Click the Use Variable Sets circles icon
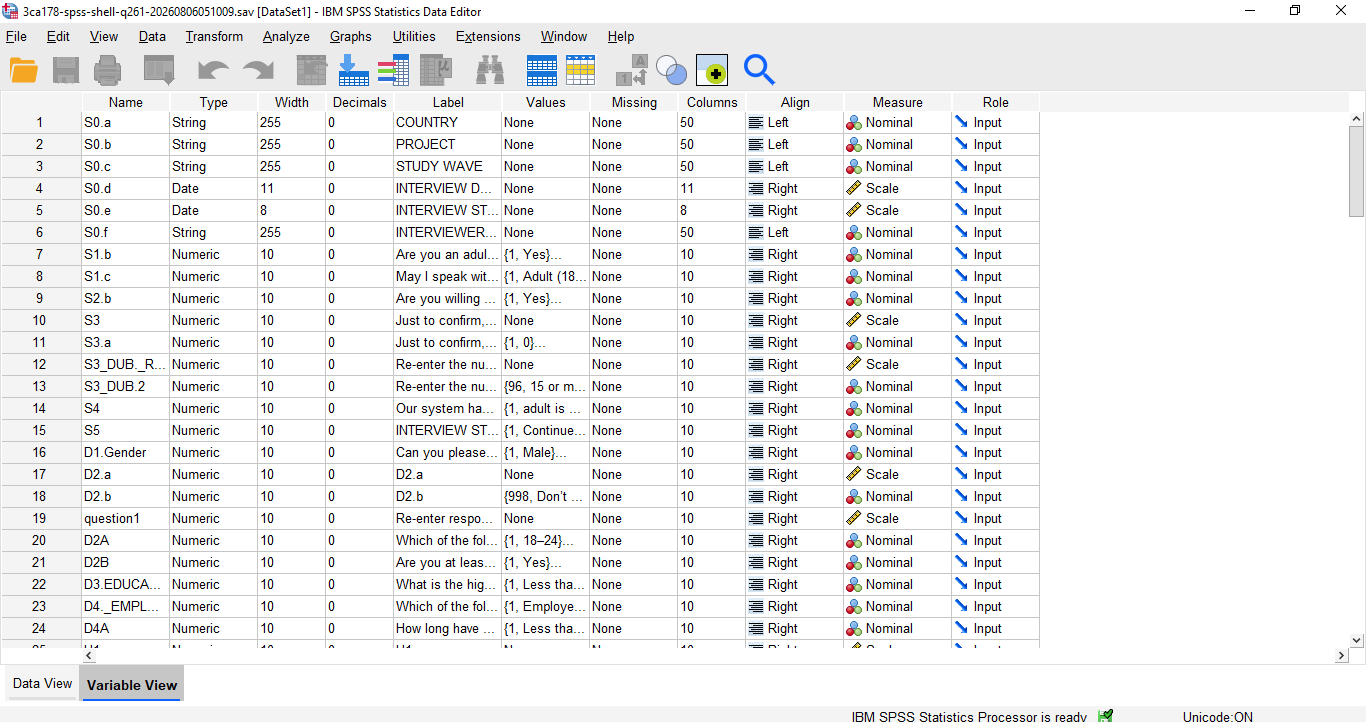The image size is (1366, 722). coord(672,70)
